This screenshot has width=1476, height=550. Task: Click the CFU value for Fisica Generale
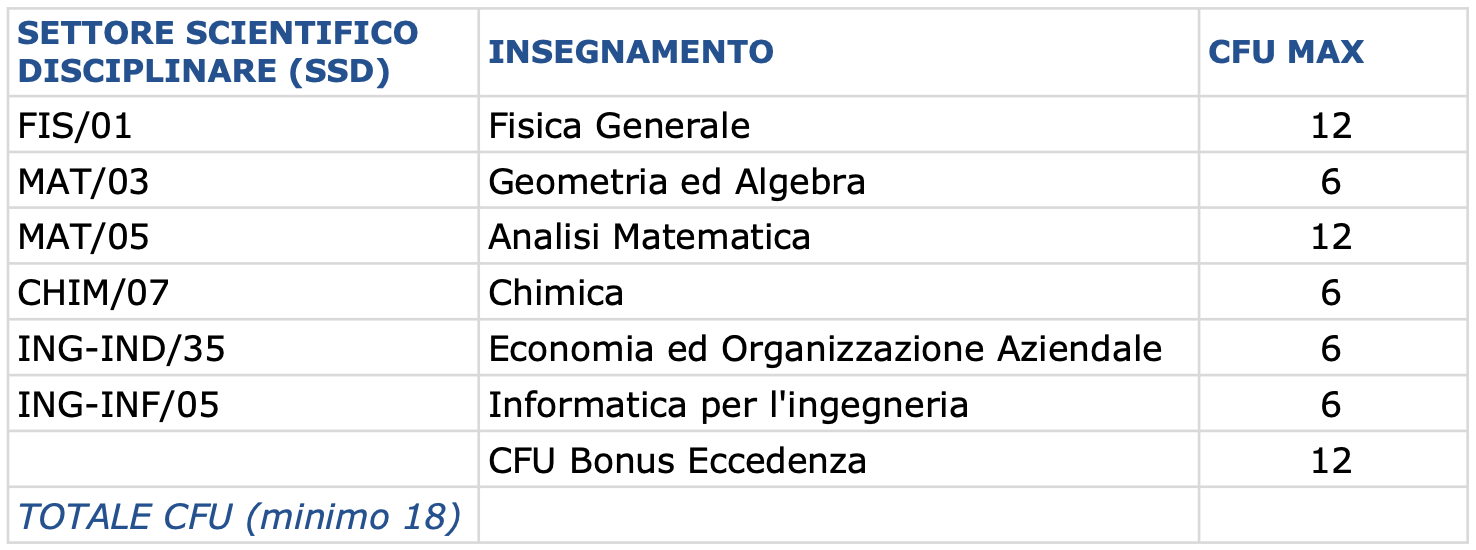[x=1332, y=125]
